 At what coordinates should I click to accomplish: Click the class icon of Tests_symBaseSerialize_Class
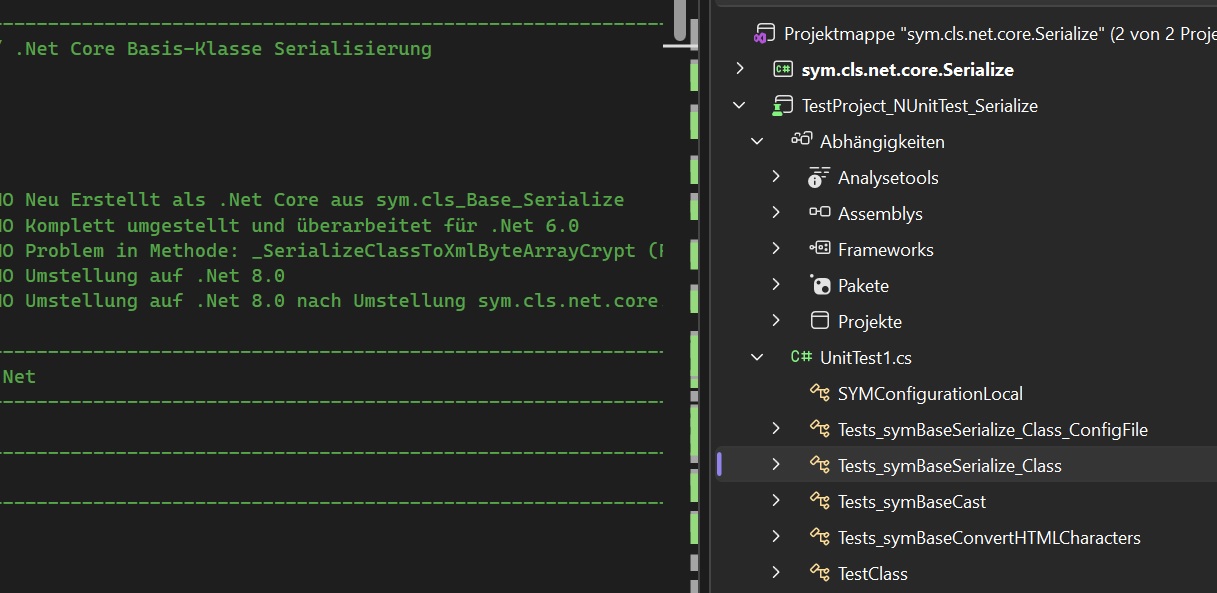[819, 466]
